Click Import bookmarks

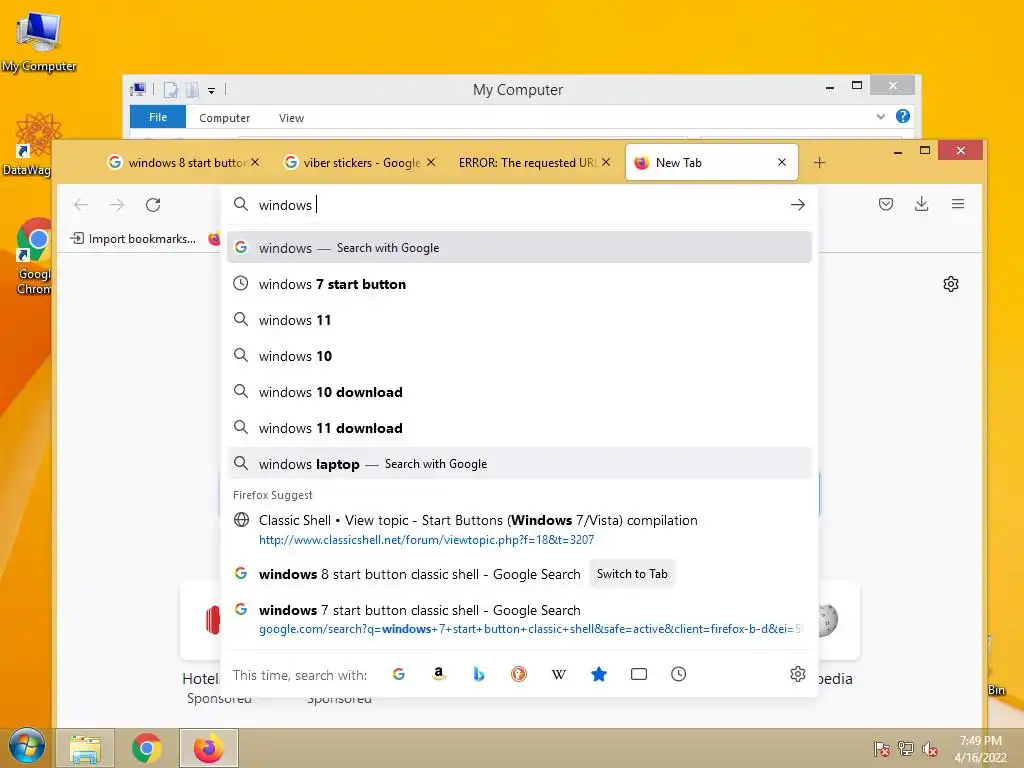133,238
